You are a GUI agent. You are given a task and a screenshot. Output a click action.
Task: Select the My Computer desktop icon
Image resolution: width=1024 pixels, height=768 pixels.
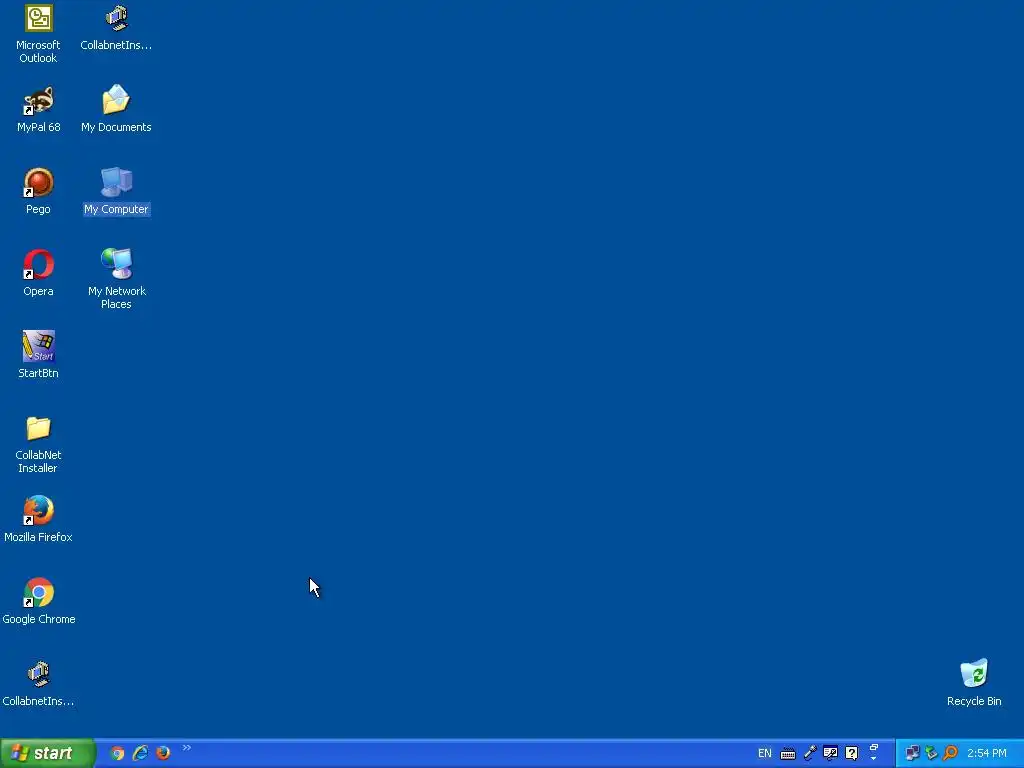[116, 192]
